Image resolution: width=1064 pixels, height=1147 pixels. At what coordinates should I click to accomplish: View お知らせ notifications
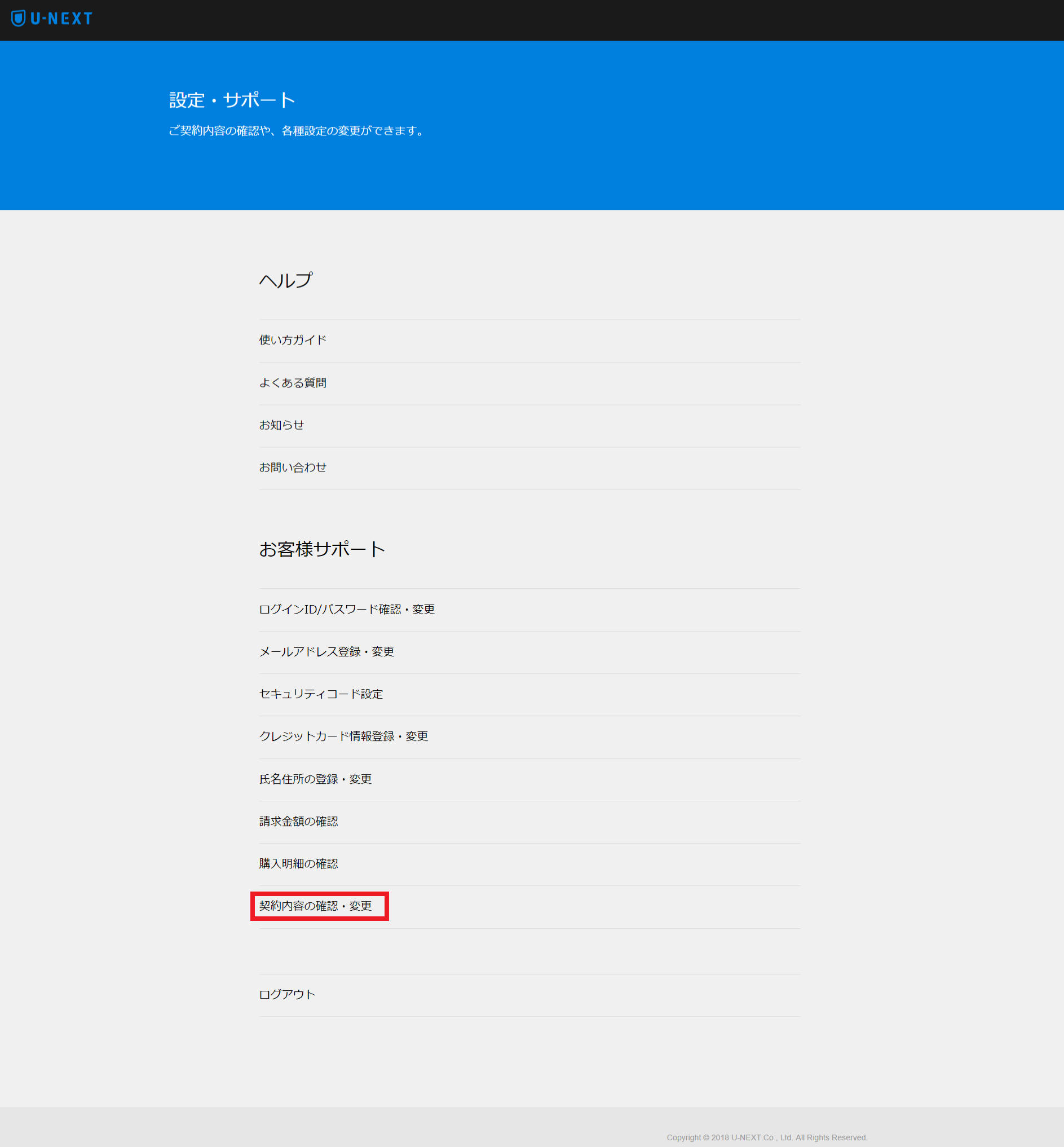click(281, 425)
